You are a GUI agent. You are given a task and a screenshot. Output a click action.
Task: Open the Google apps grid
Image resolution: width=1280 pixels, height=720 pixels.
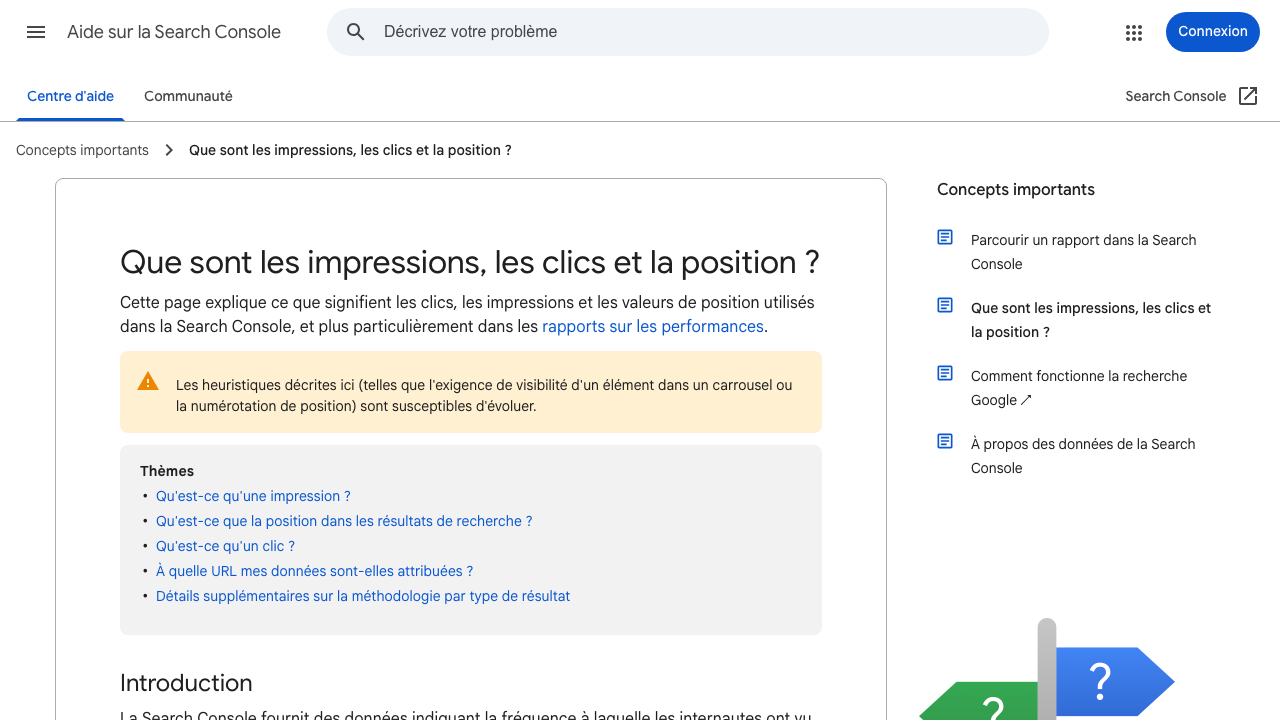(1133, 32)
